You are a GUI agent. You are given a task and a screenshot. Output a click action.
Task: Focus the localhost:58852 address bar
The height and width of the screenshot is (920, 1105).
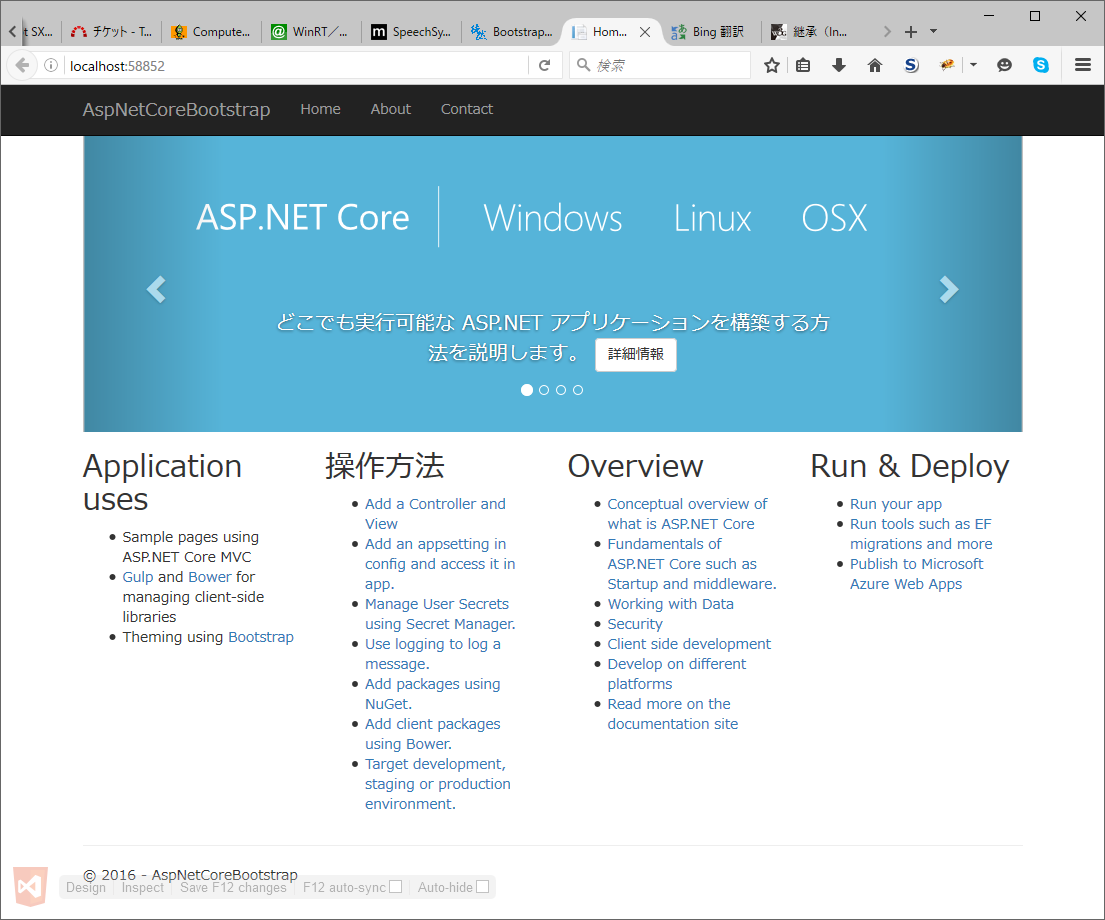[296, 66]
